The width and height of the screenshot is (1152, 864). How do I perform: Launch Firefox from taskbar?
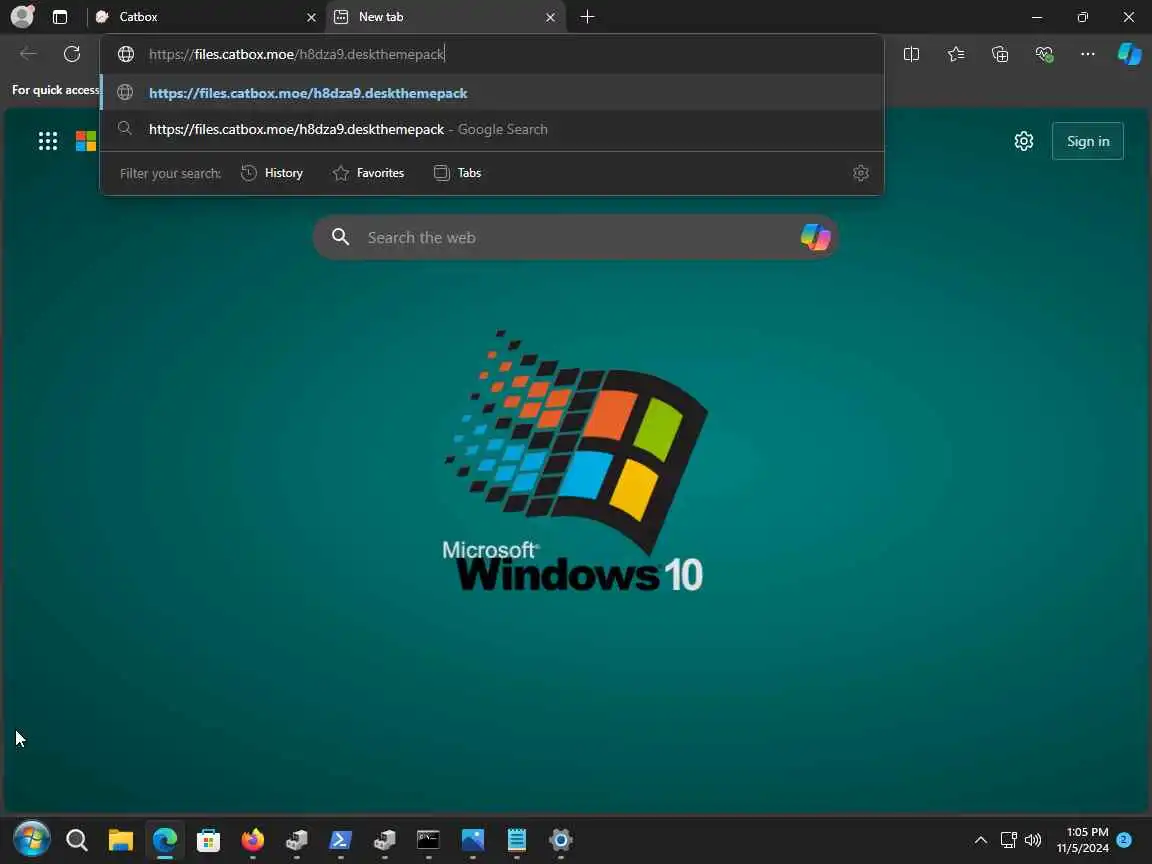(253, 840)
